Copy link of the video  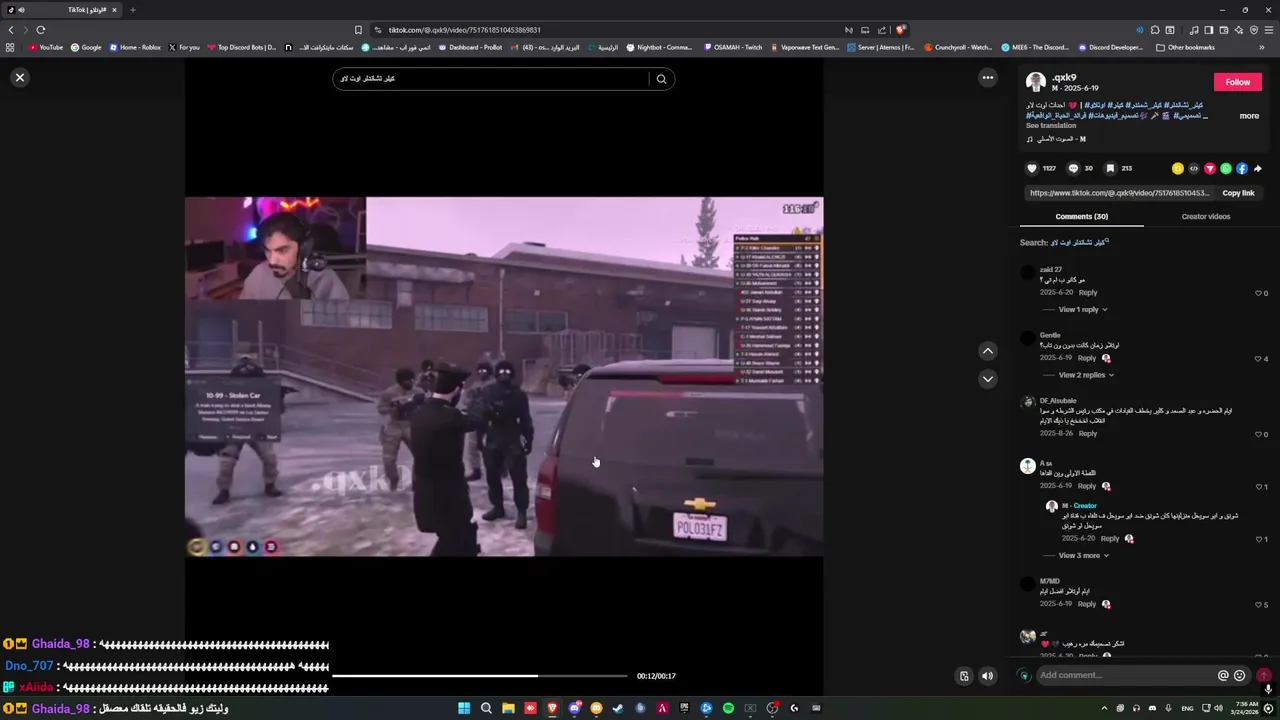(x=1238, y=193)
